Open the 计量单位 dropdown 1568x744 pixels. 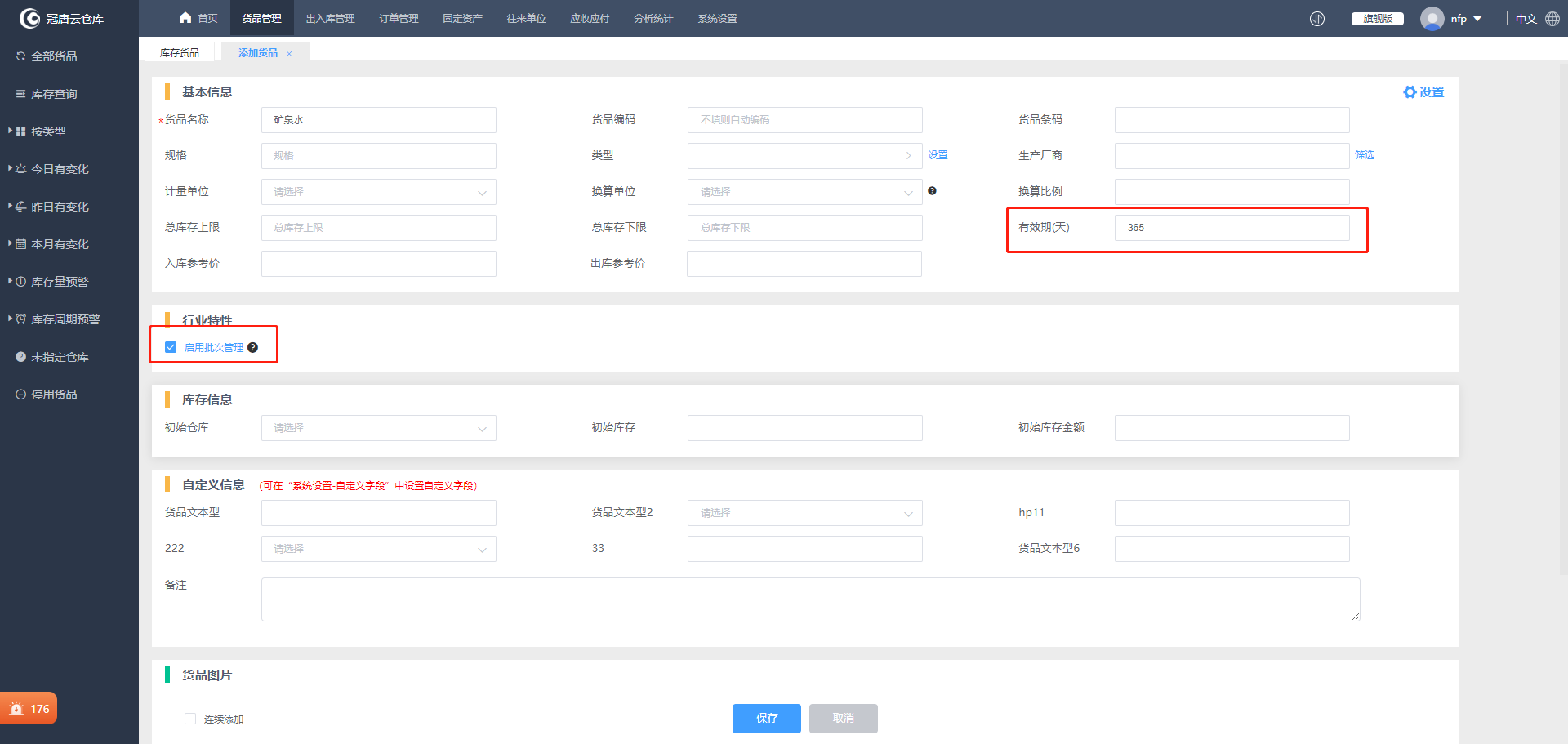click(x=379, y=192)
